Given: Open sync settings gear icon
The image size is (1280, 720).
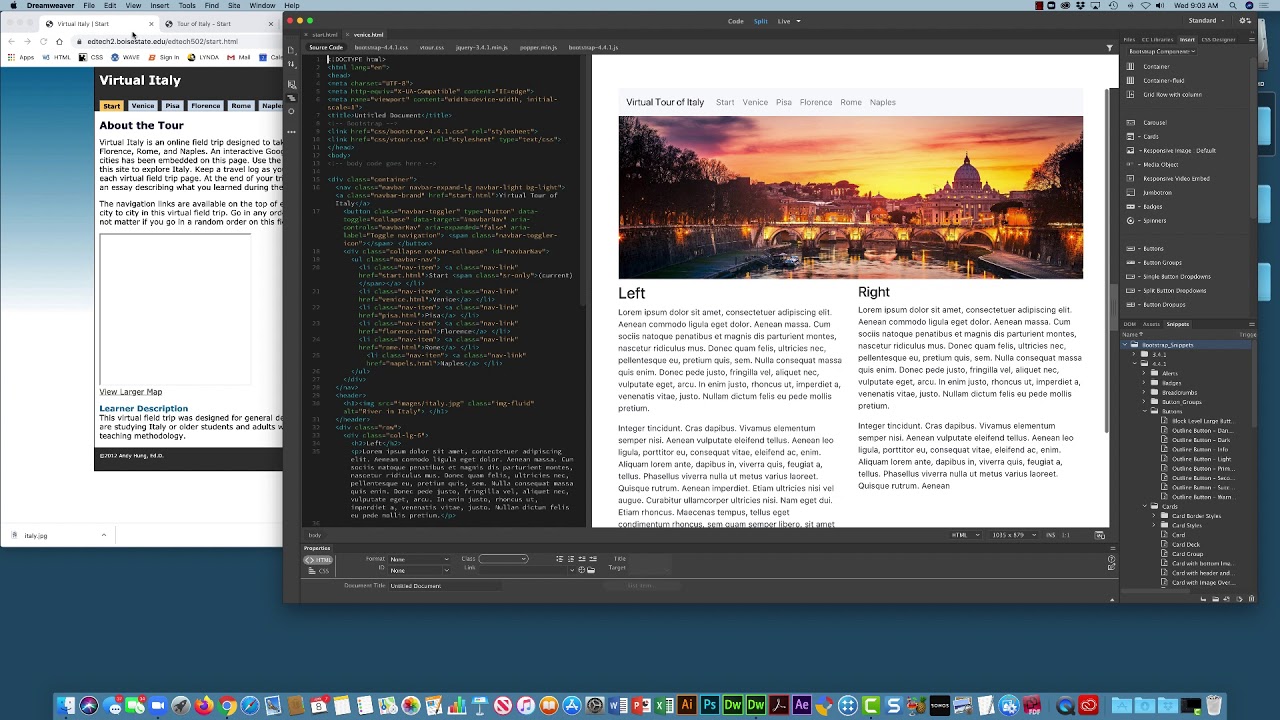Looking at the screenshot, I should pyautogui.click(x=1247, y=21).
